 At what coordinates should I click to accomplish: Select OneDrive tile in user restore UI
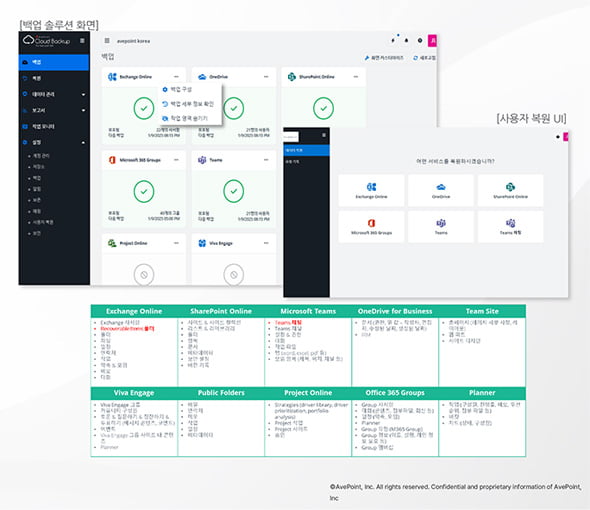441,190
